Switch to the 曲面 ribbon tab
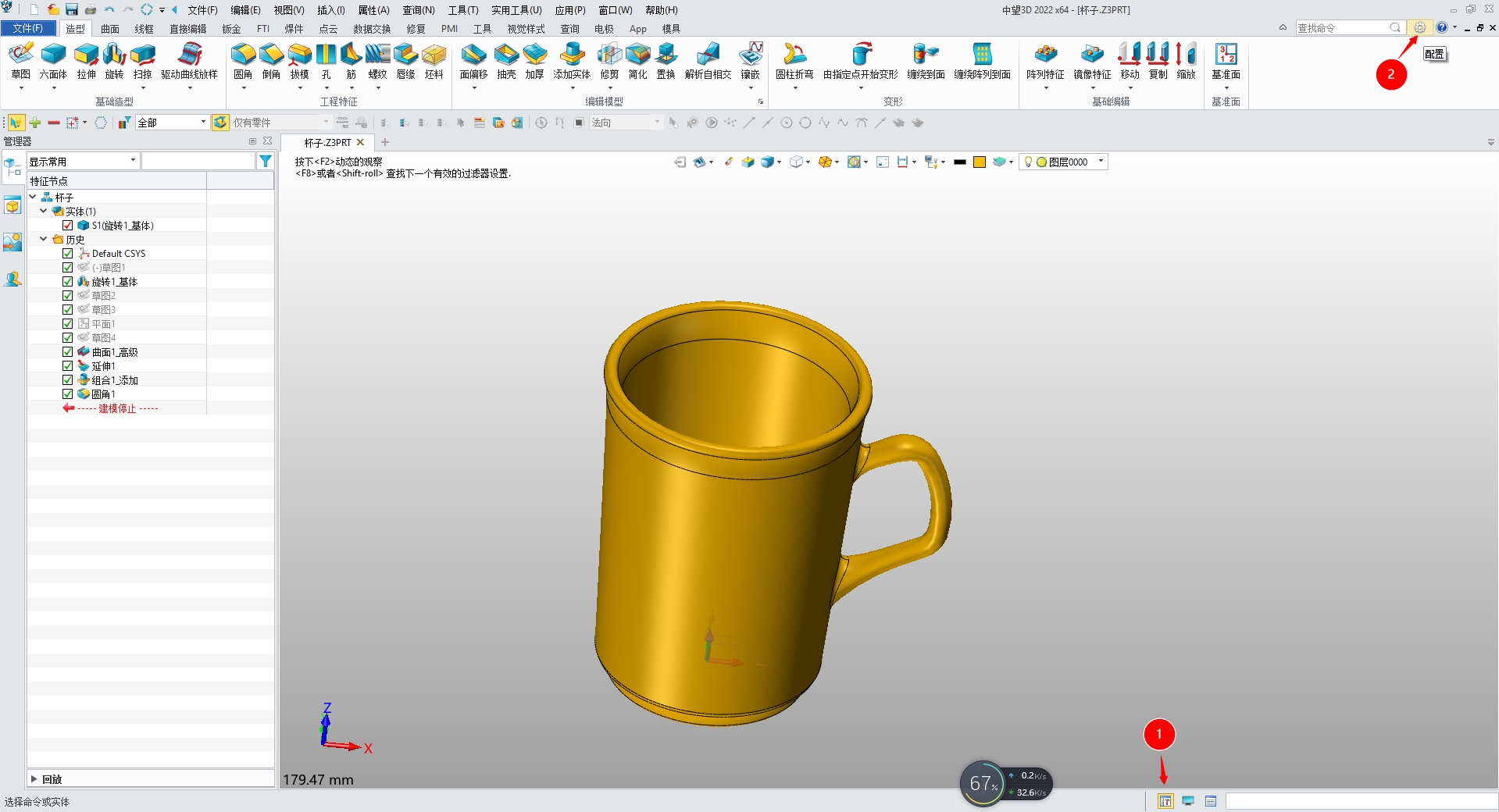Viewport: 1499px width, 812px height. (x=109, y=29)
